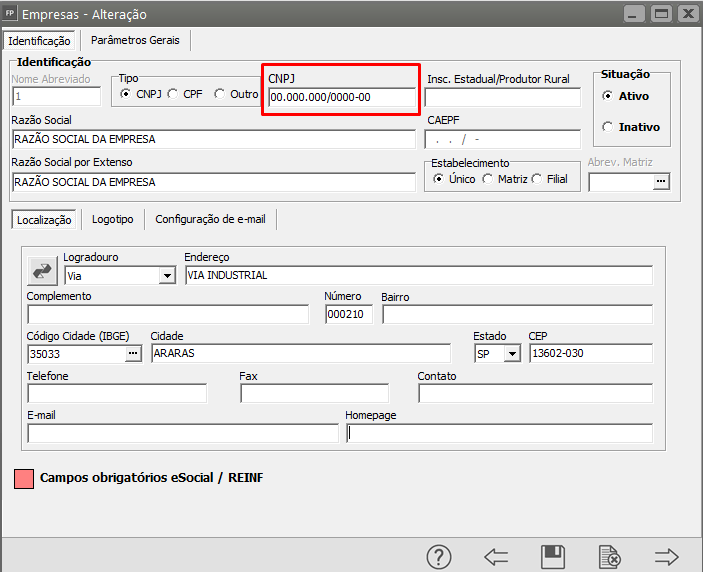Open the Estado dropdown showing SP

513,353
